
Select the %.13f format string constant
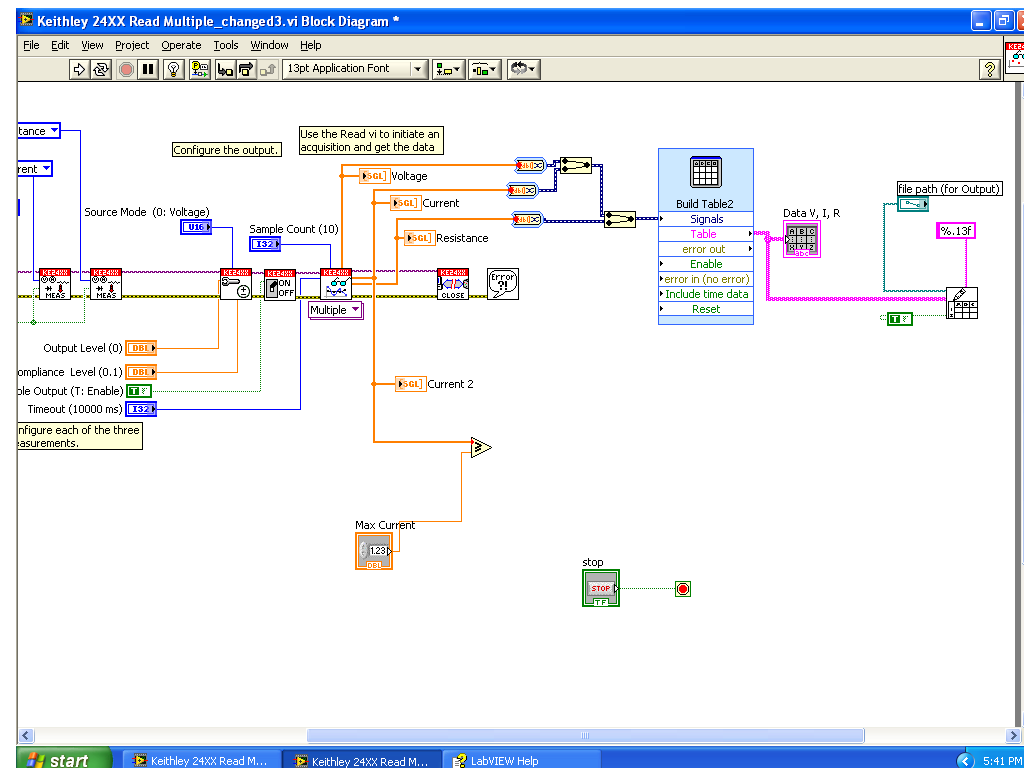click(956, 231)
